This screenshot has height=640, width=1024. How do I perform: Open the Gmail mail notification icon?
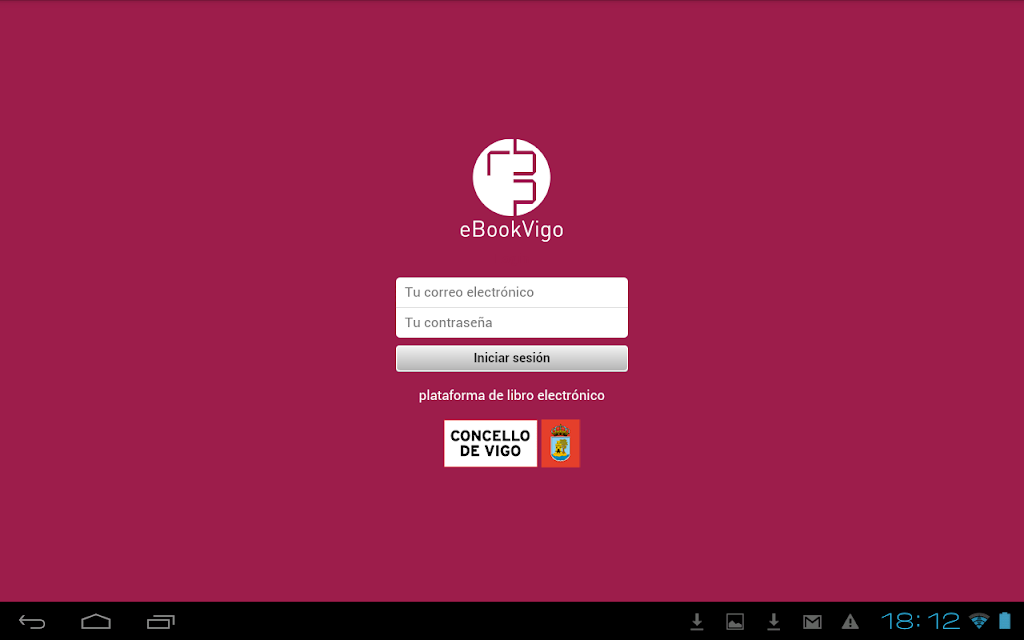[x=812, y=622]
